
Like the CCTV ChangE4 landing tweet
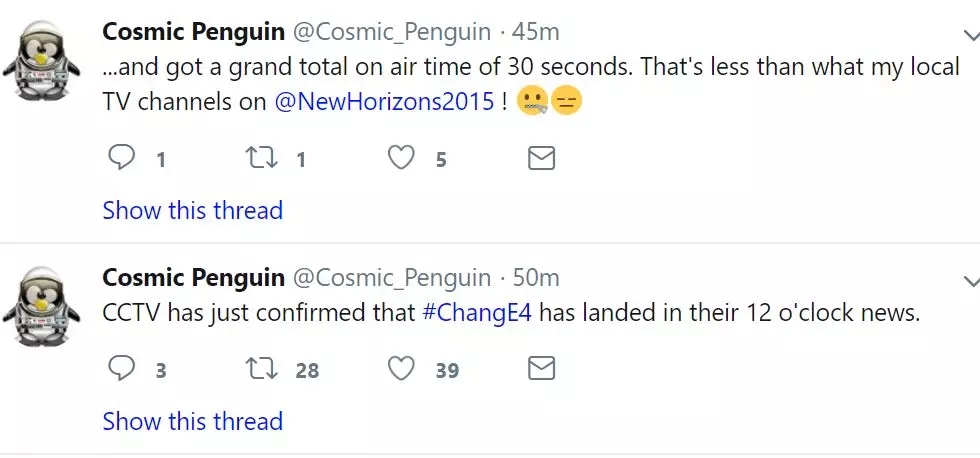click(x=402, y=369)
